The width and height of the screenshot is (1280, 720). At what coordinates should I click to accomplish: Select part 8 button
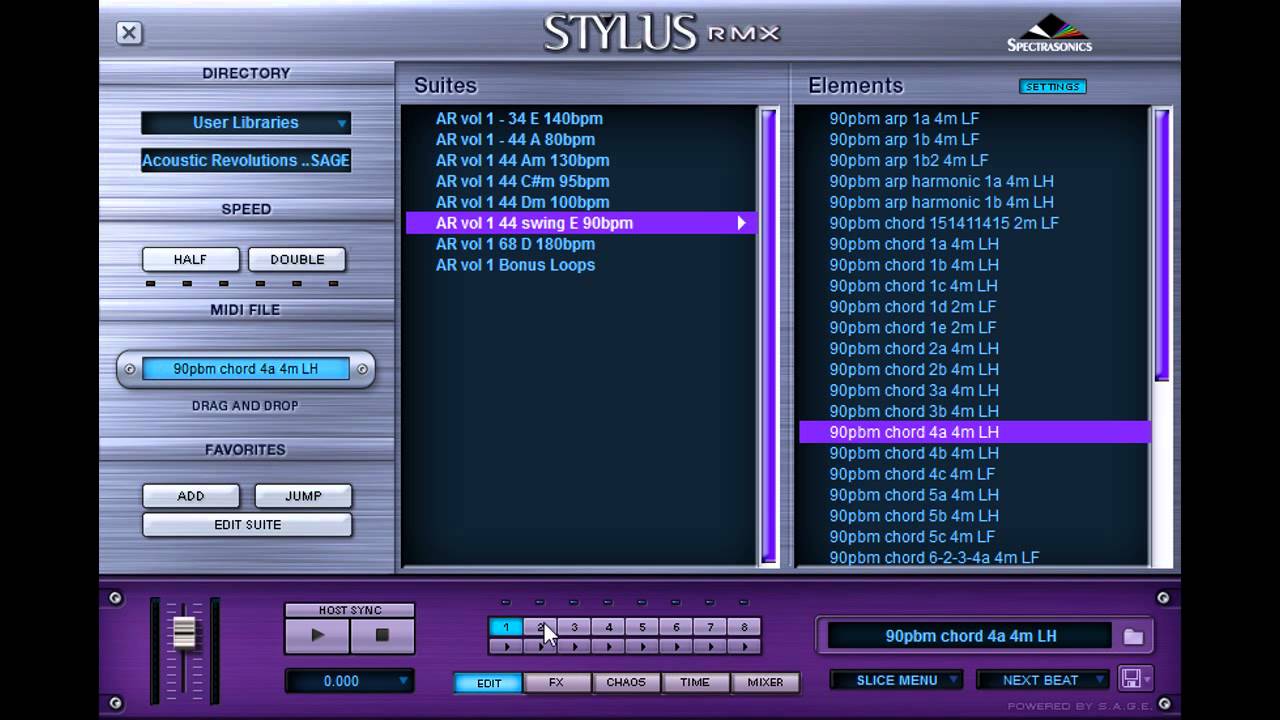(x=744, y=627)
